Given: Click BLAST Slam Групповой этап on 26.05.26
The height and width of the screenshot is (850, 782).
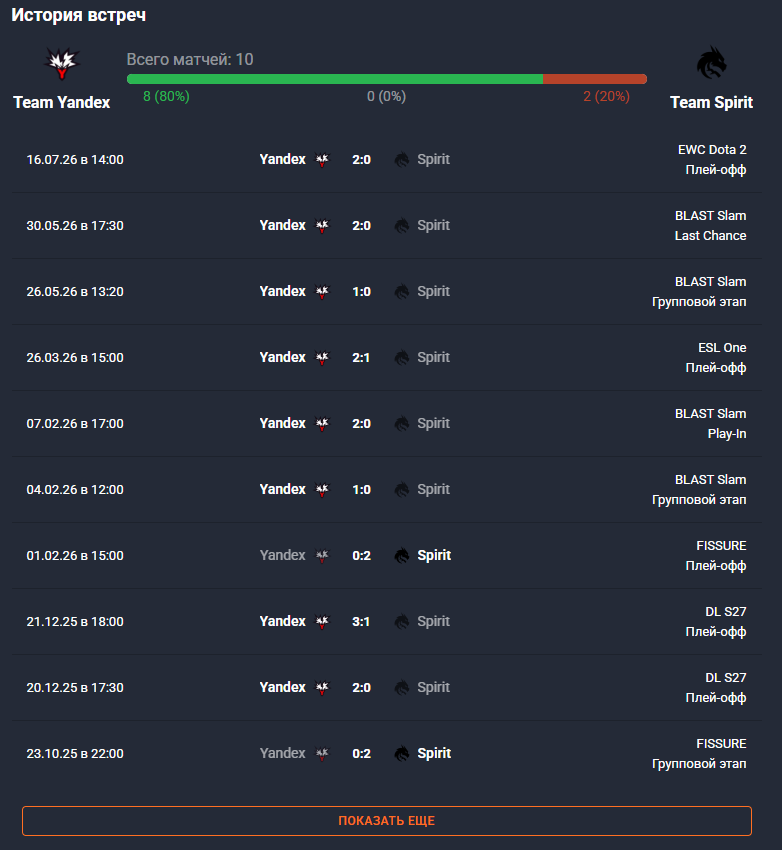Looking at the screenshot, I should pyautogui.click(x=699, y=292).
